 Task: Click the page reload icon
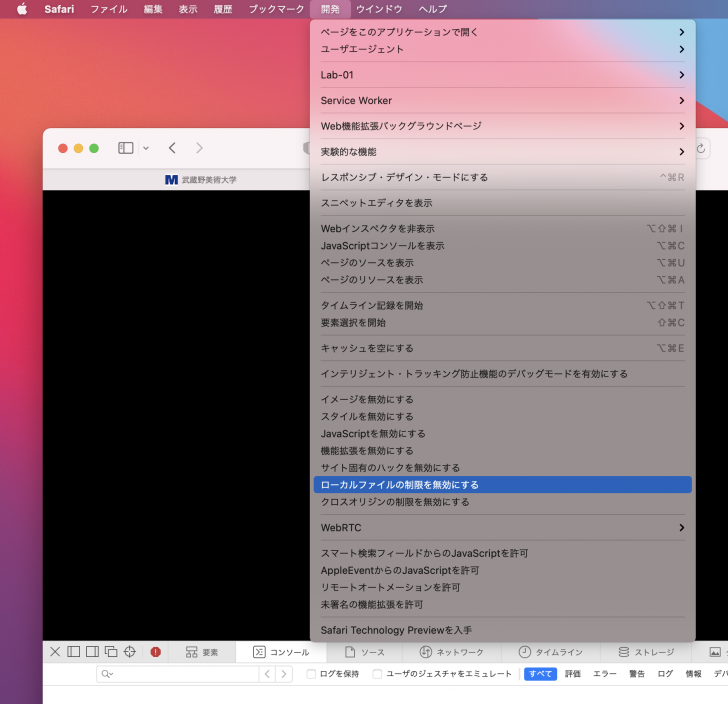coord(701,148)
